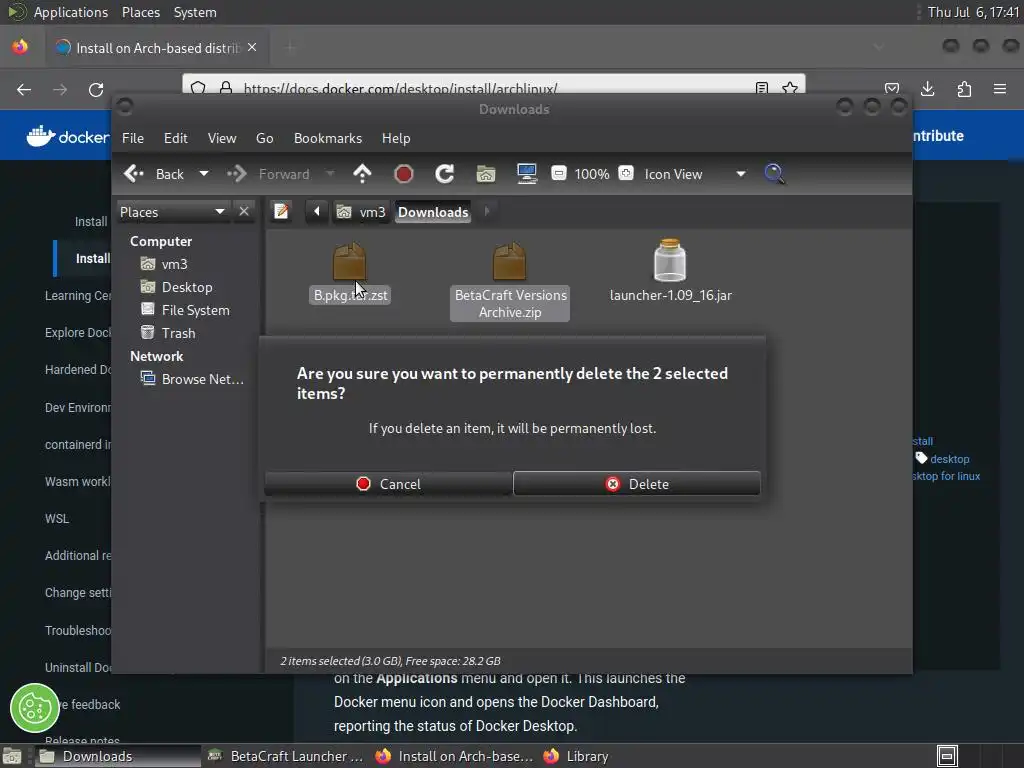
Task: Open Computer location toolbar icon
Action: coord(526,174)
